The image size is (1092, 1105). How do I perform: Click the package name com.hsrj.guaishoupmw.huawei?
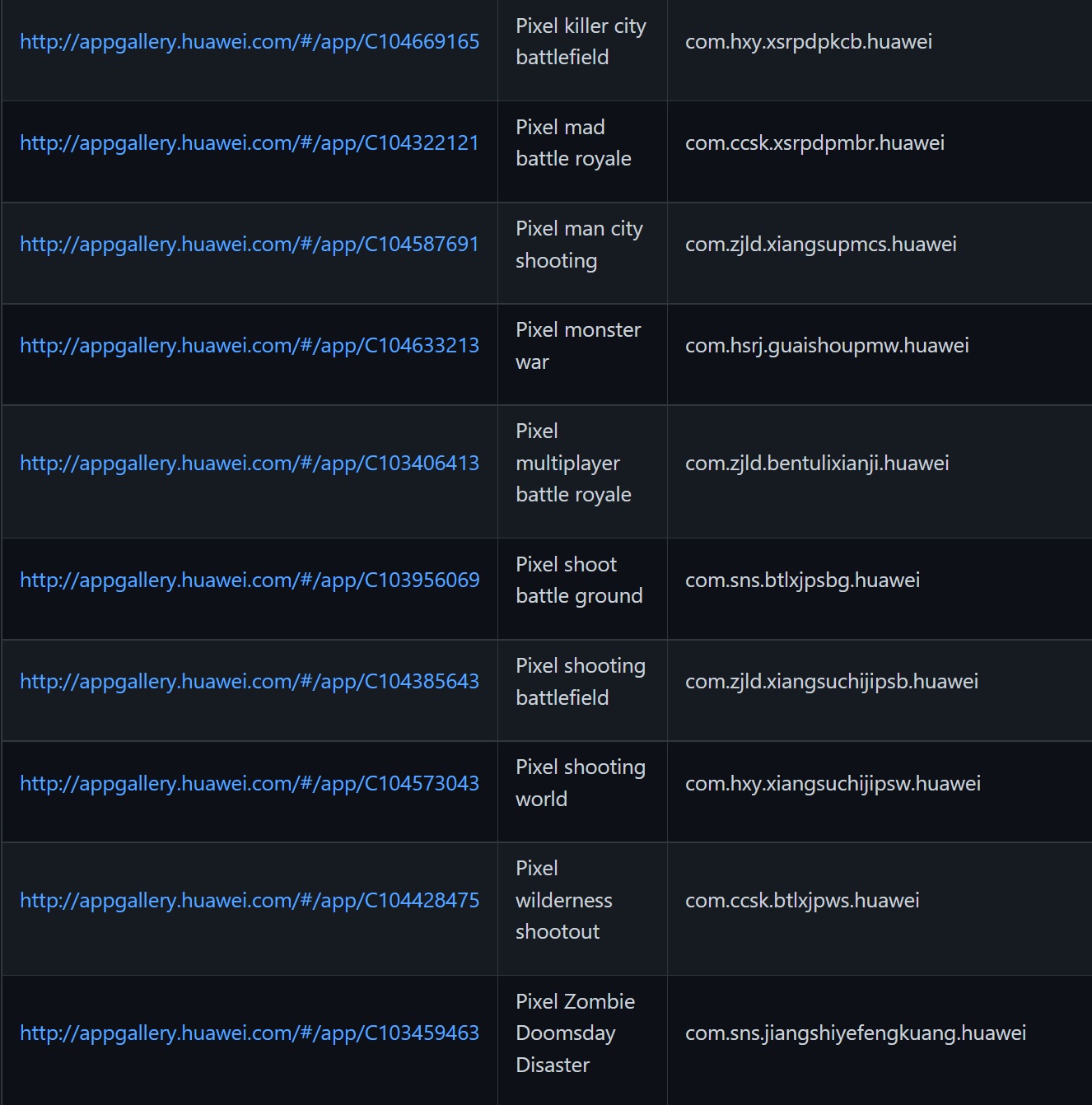[x=827, y=346]
